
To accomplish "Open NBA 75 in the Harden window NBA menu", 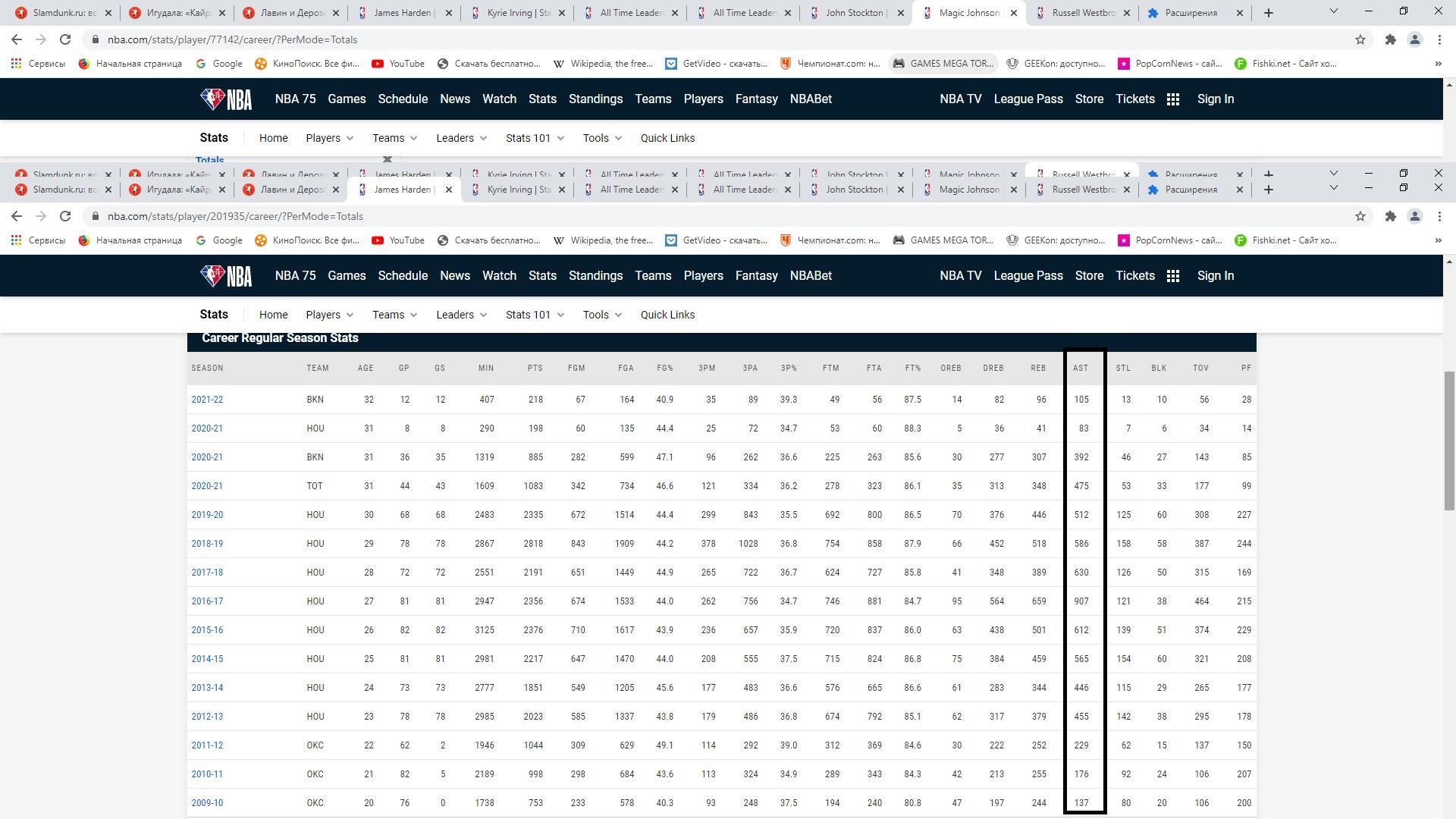I will 295,275.
